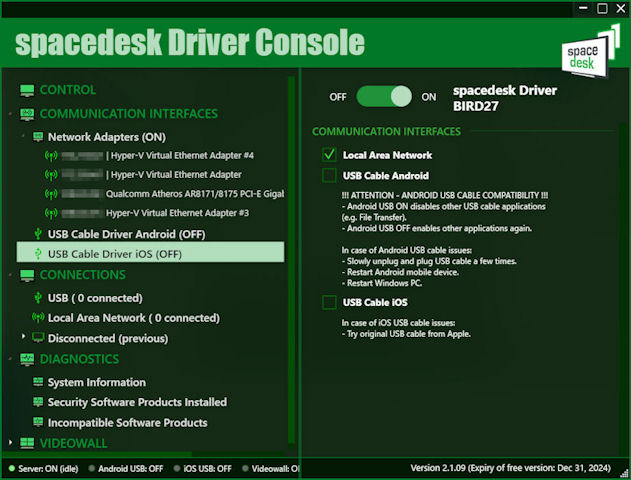Open System Information

pyautogui.click(x=97, y=382)
